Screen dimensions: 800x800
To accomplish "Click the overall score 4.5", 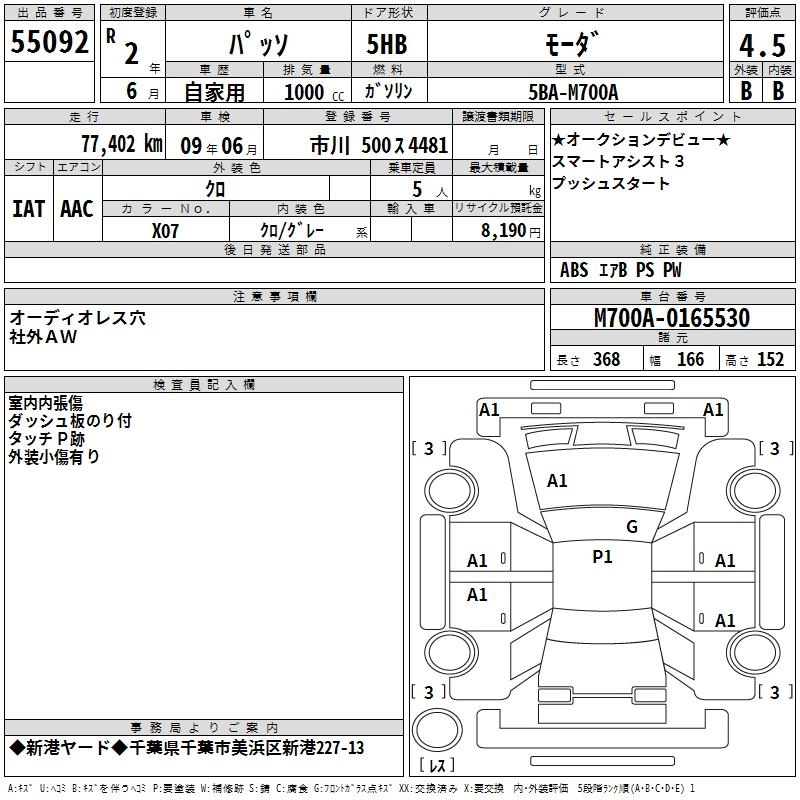I will (763, 45).
